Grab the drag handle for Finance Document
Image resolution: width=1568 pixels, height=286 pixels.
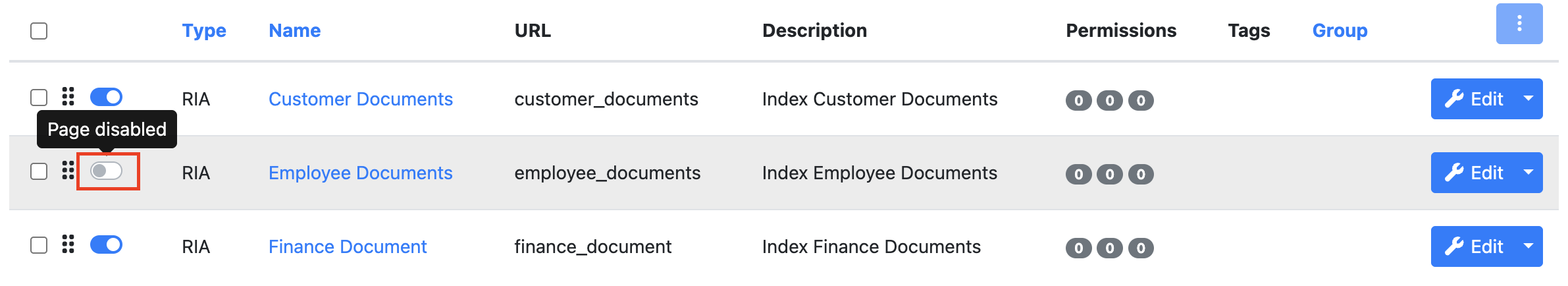tap(68, 244)
